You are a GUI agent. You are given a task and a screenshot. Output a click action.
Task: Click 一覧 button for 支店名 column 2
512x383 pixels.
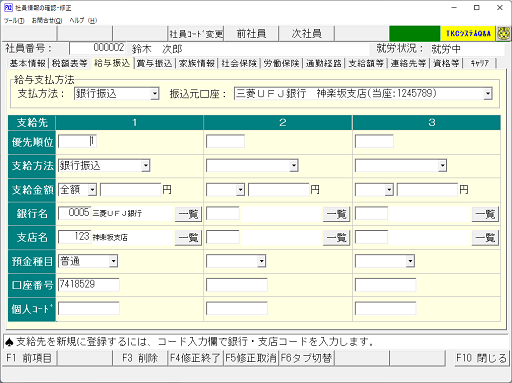tap(336, 238)
